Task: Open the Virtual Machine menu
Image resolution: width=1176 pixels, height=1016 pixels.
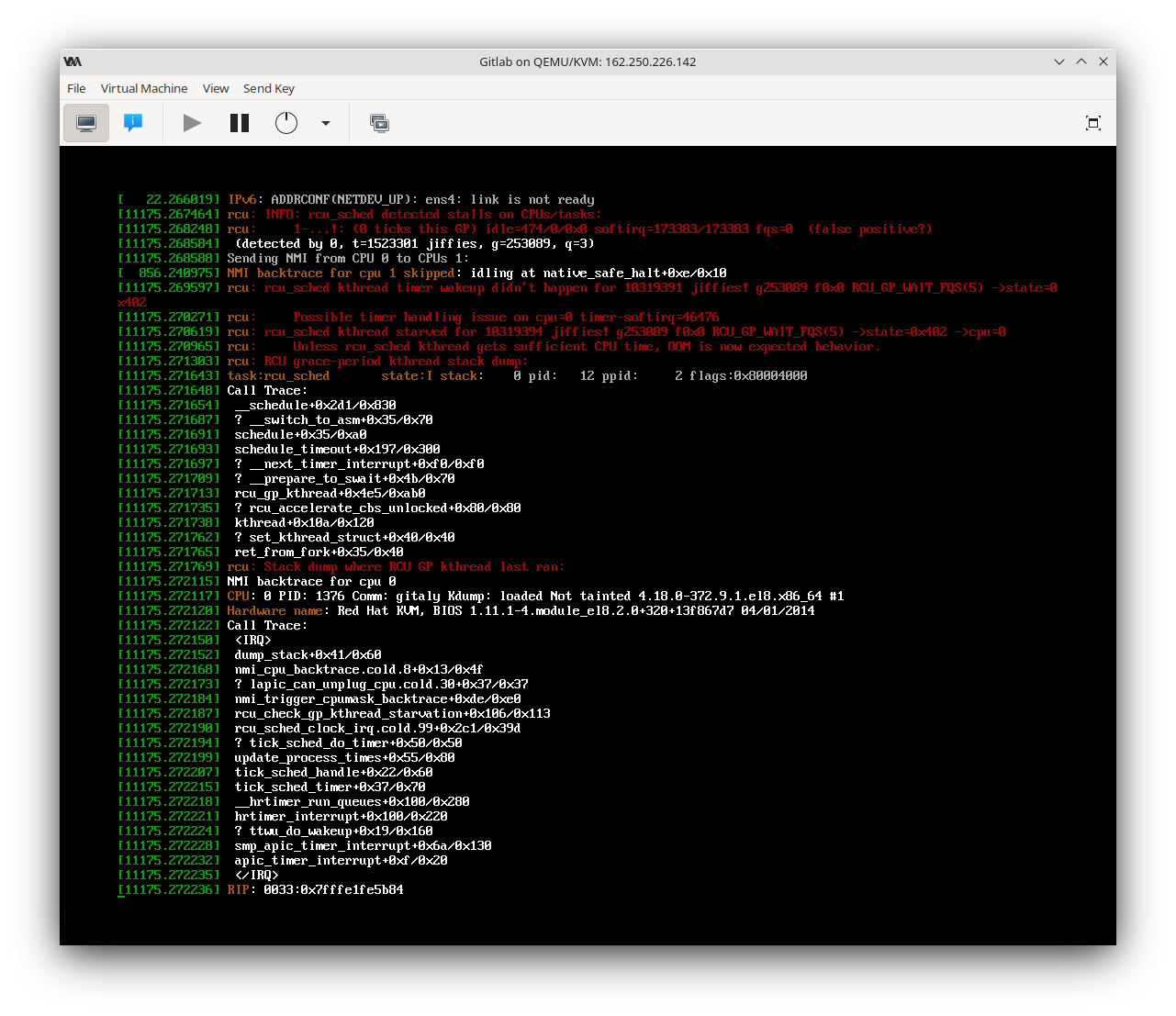Action: click(144, 88)
